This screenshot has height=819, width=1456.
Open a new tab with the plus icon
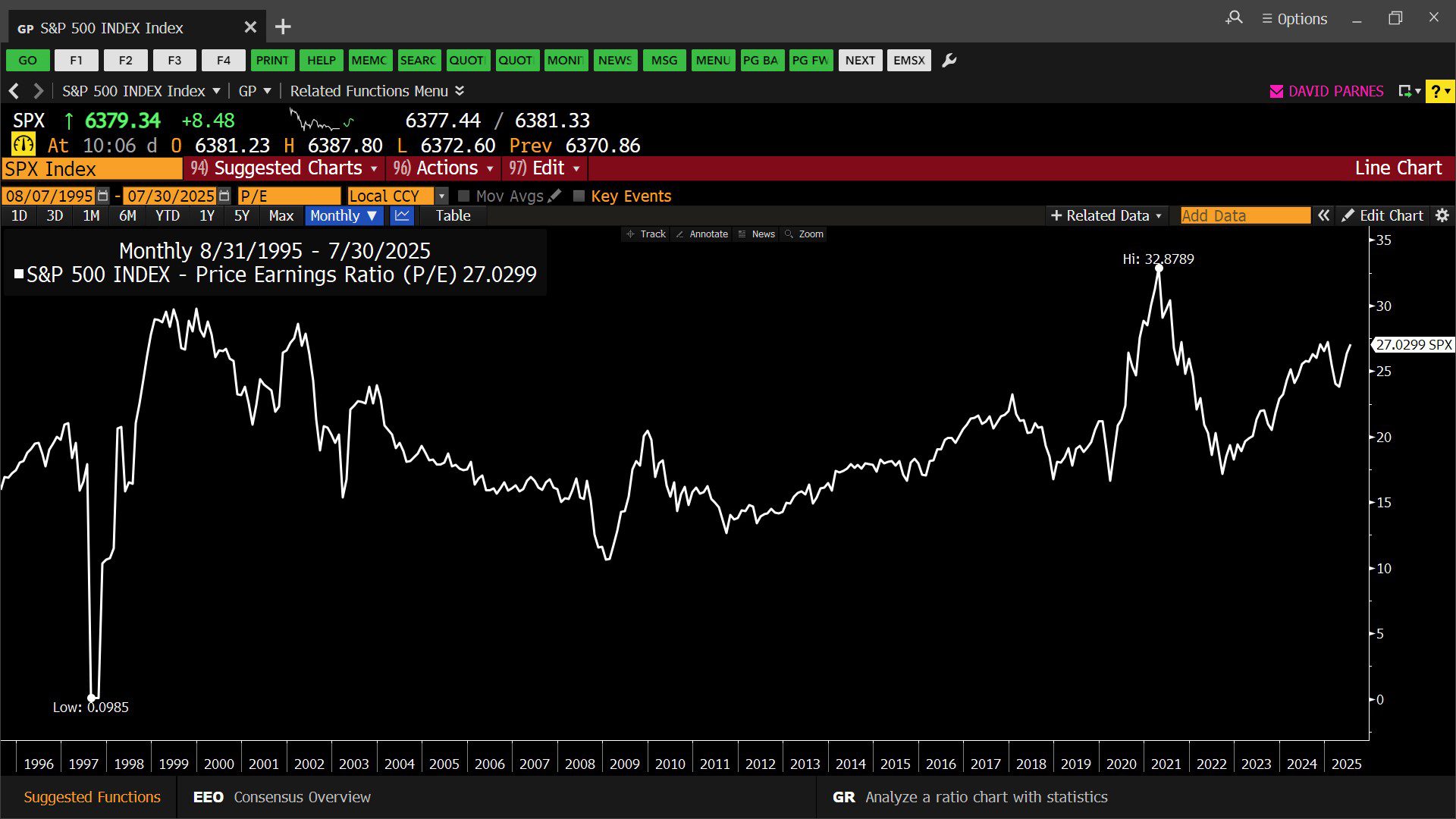[283, 27]
